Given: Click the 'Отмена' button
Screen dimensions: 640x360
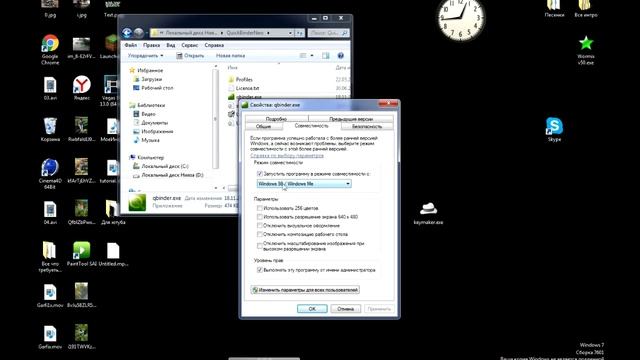Looking at the screenshot, I should point(345,309).
